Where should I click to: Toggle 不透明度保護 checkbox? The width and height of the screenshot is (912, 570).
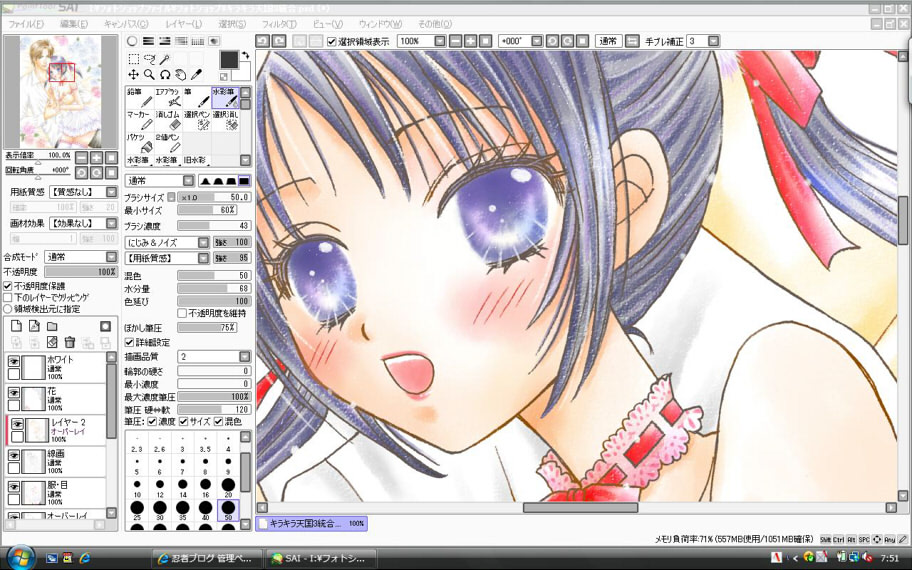tap(8, 286)
